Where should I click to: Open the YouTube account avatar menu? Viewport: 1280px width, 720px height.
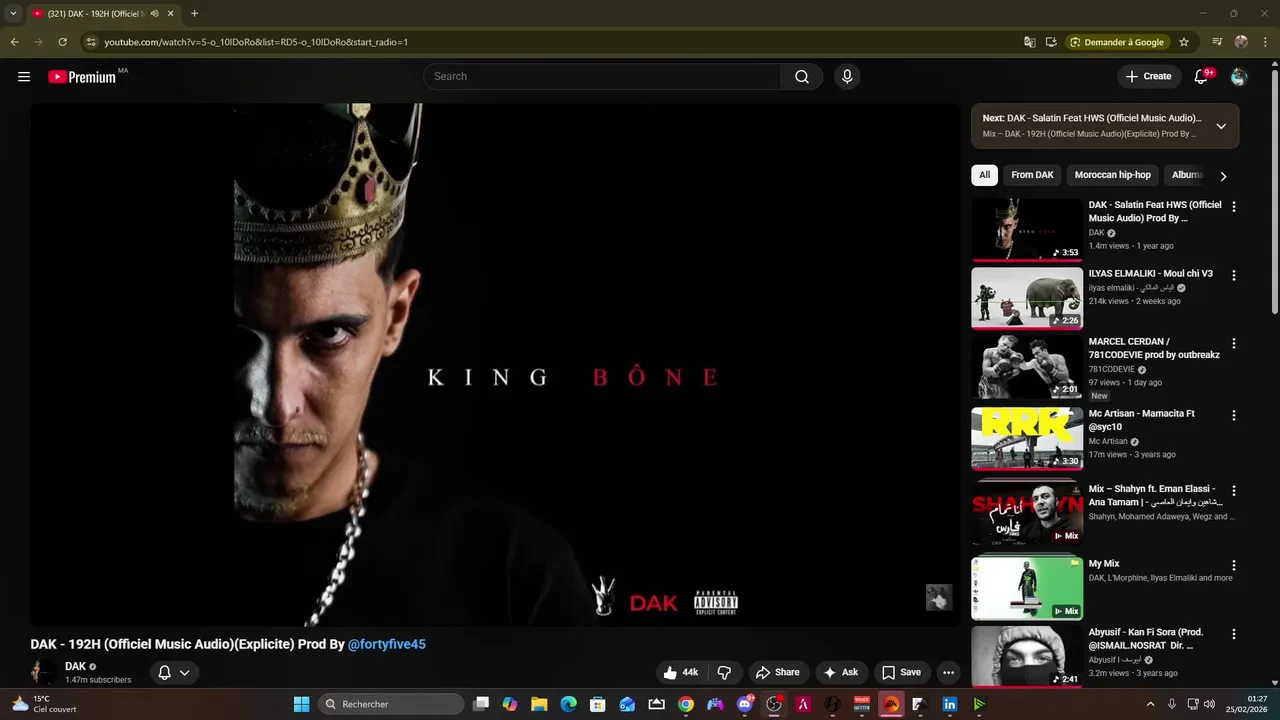point(1239,77)
